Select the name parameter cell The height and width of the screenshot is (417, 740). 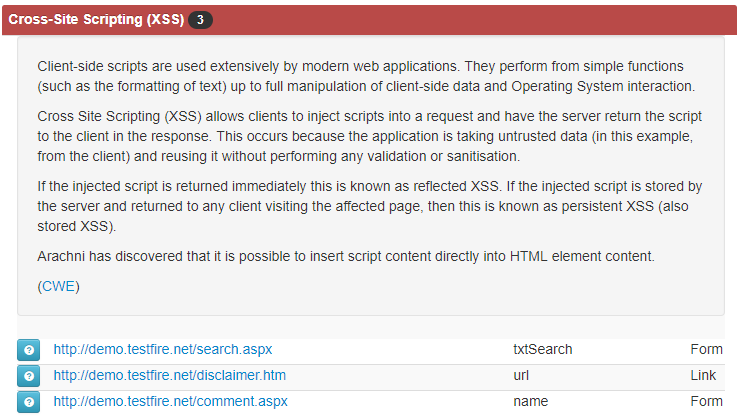(530, 401)
